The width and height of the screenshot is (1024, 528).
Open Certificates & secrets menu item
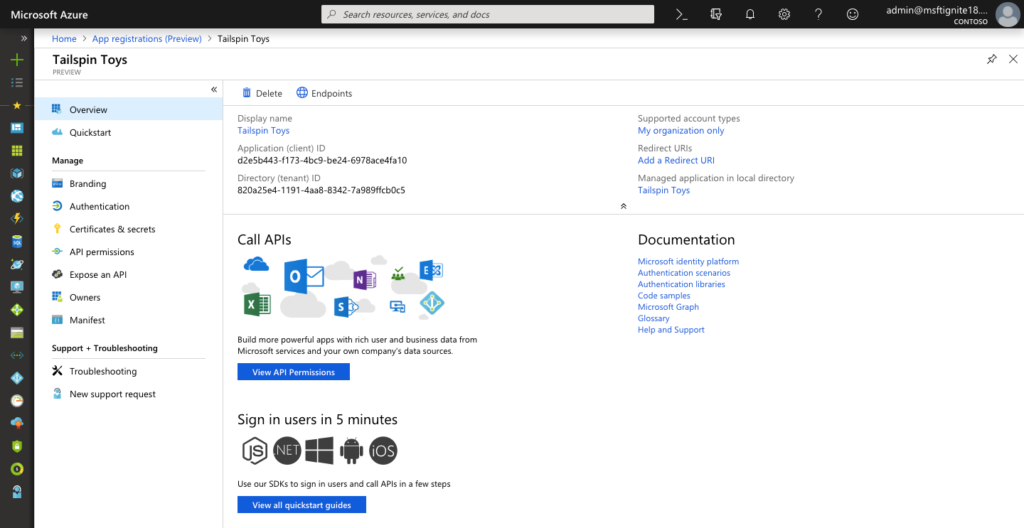[x=112, y=229]
